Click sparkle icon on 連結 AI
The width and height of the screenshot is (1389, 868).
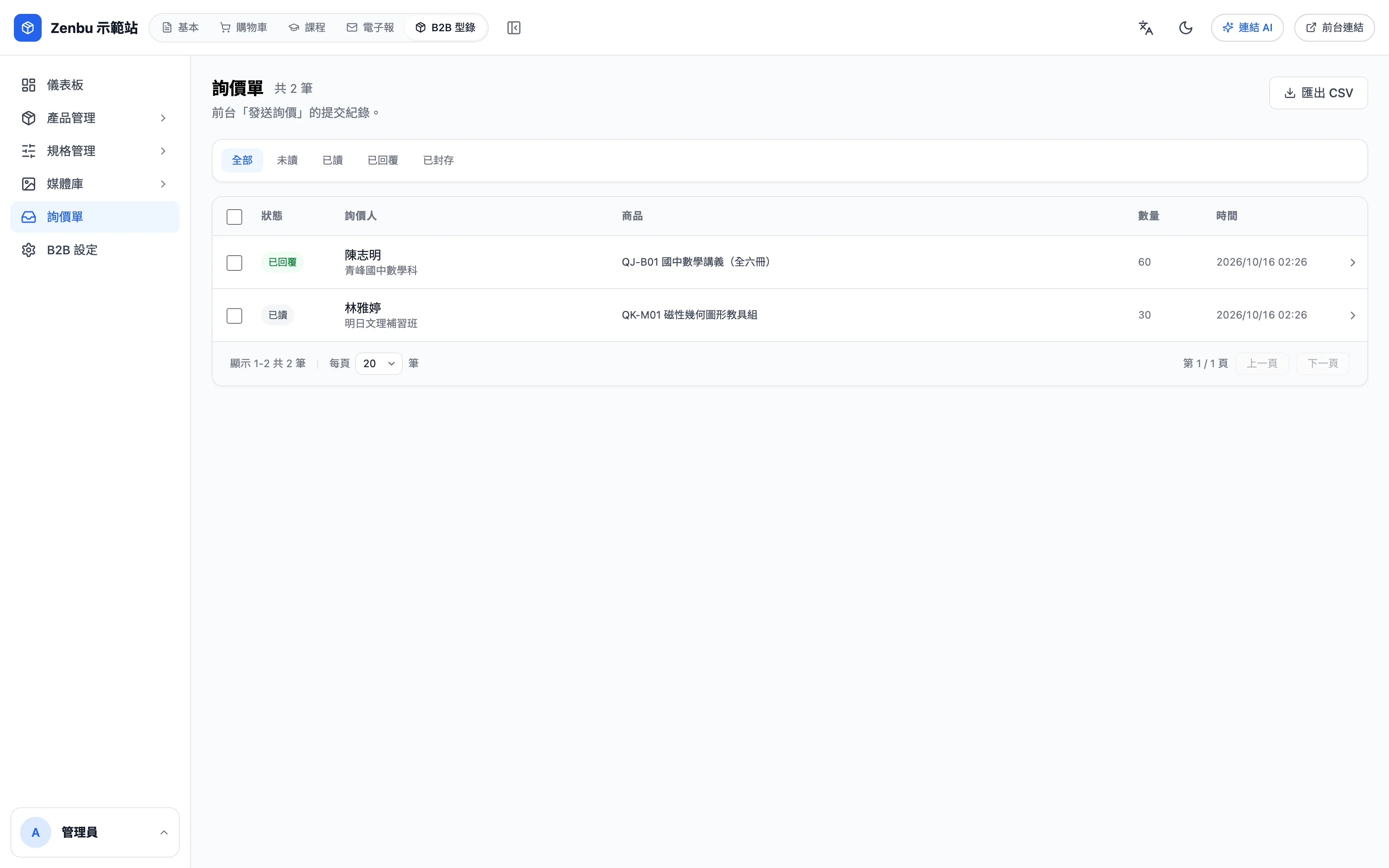click(1228, 27)
